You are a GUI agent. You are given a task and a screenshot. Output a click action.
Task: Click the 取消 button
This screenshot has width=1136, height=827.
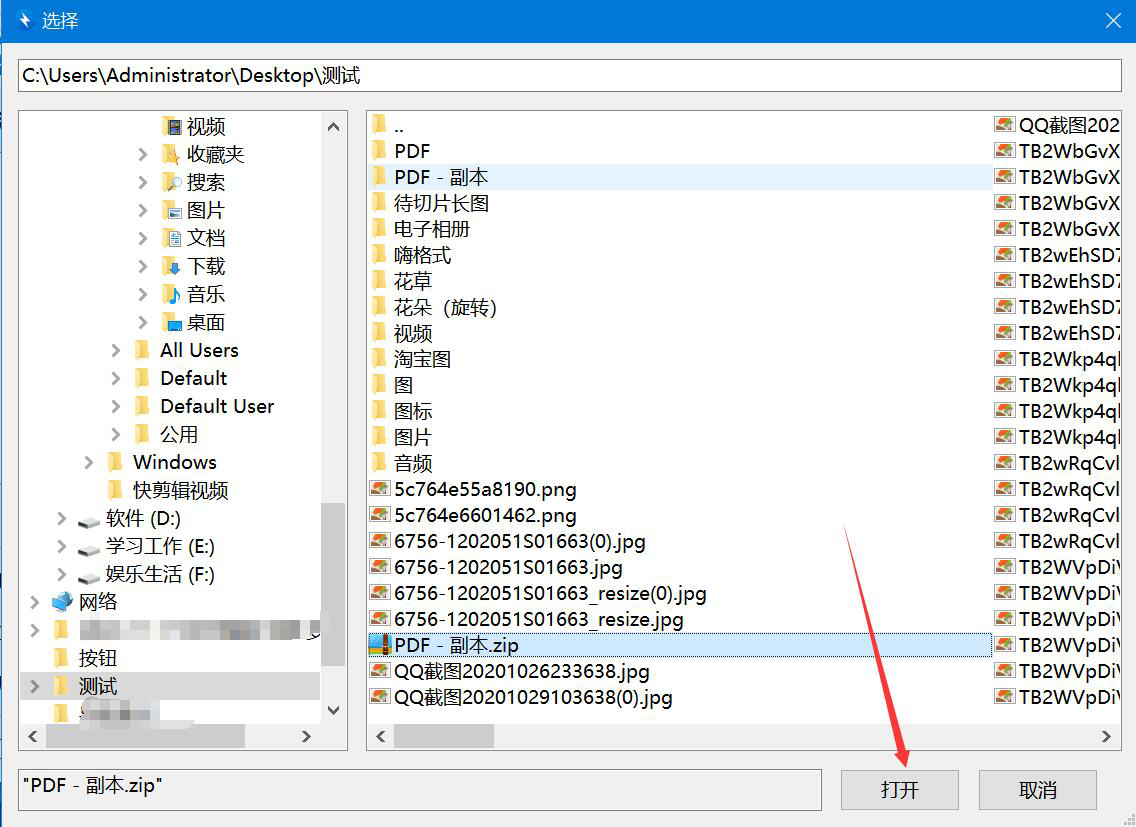pos(1037,789)
